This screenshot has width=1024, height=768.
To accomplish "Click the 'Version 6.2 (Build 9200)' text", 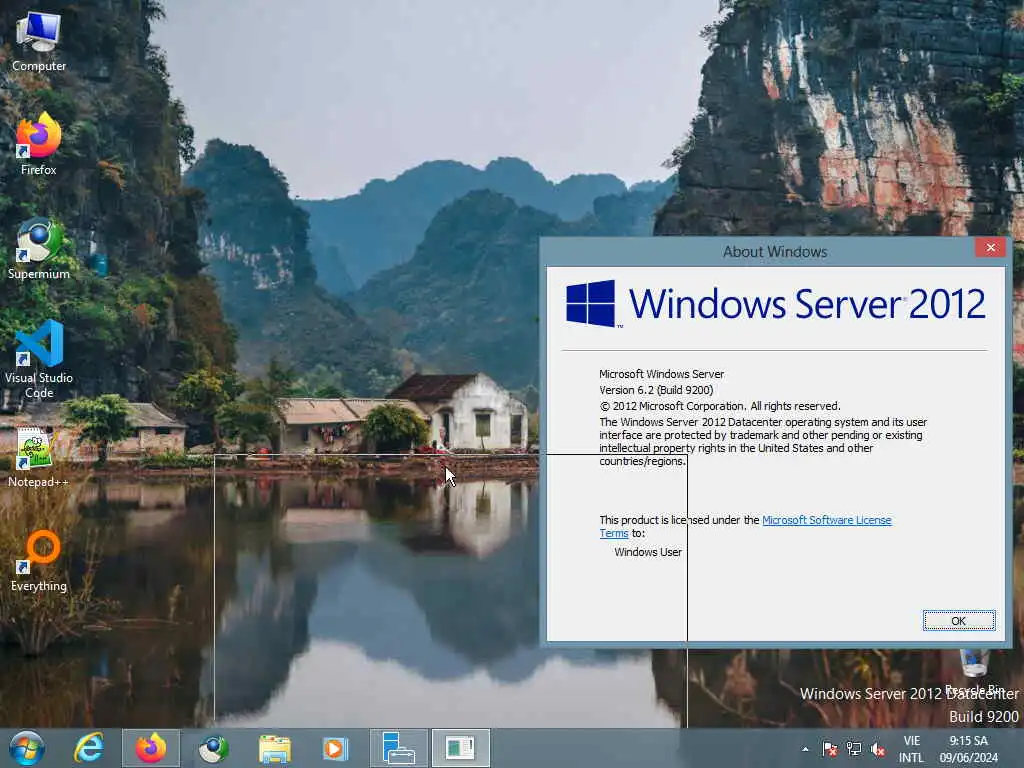I will point(656,390).
